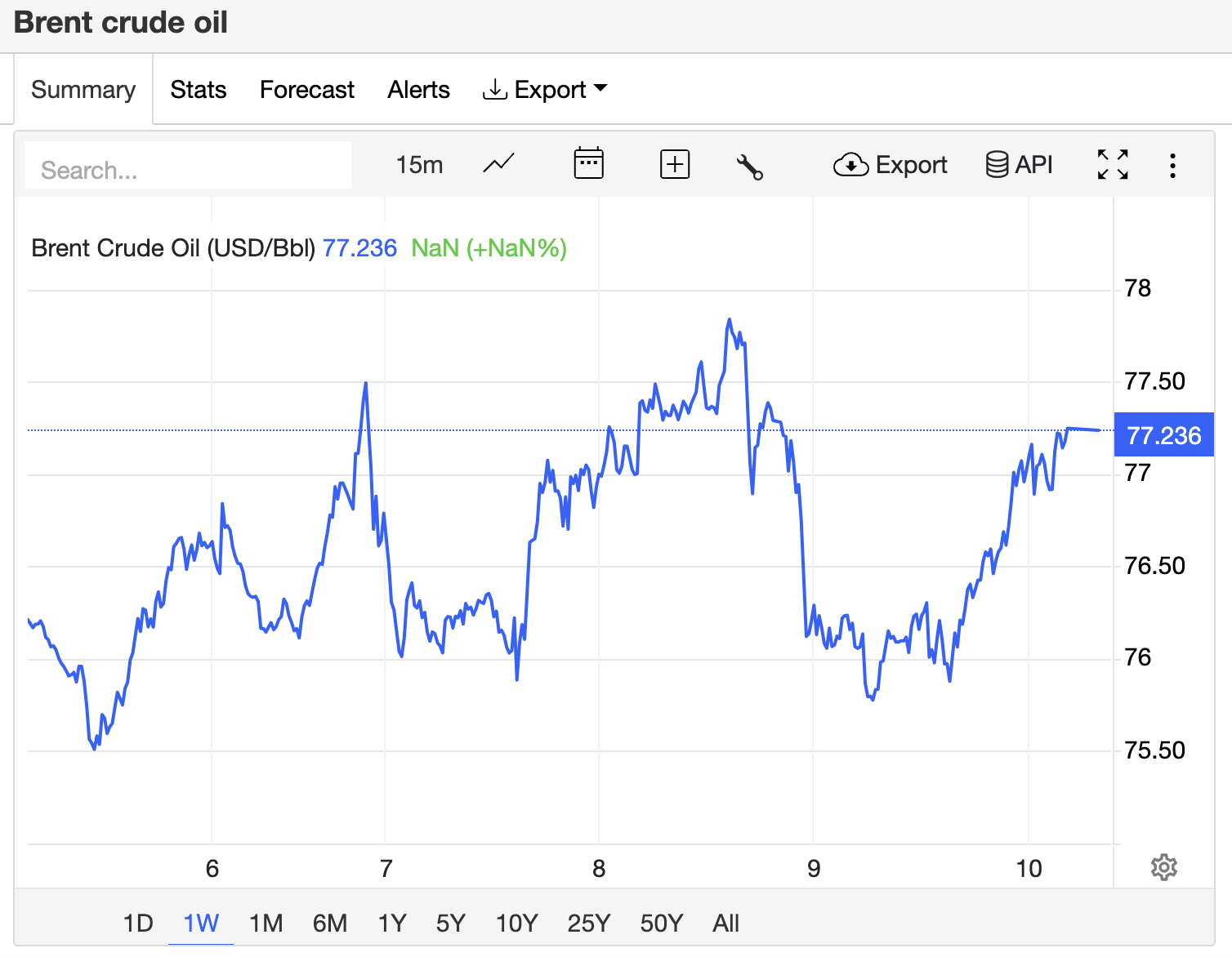Open chart settings gear icon
The image size is (1232, 957).
coord(1163,867)
